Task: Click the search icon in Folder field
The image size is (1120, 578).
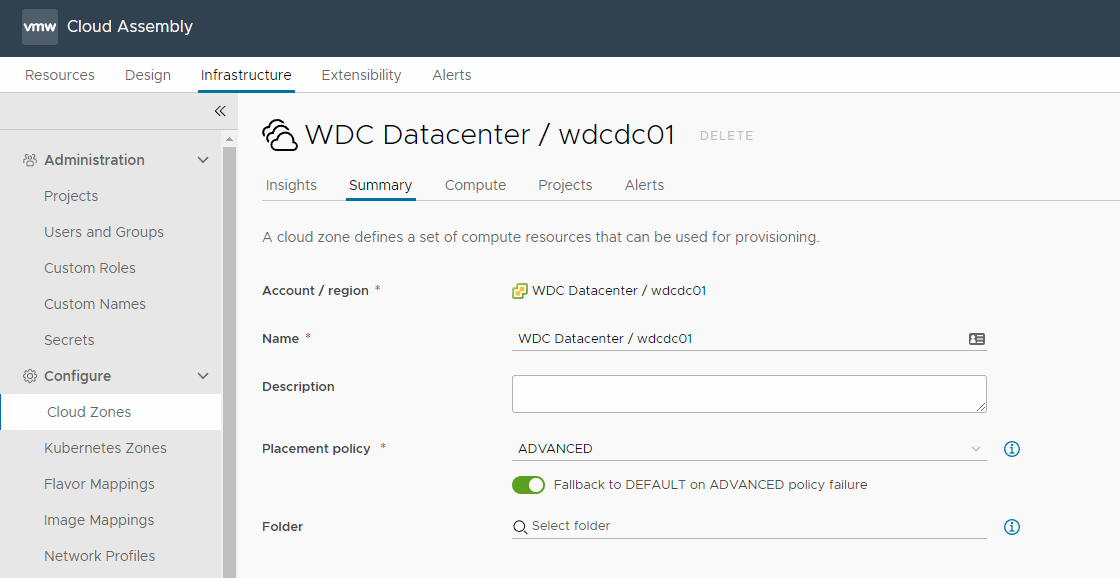Action: [520, 527]
